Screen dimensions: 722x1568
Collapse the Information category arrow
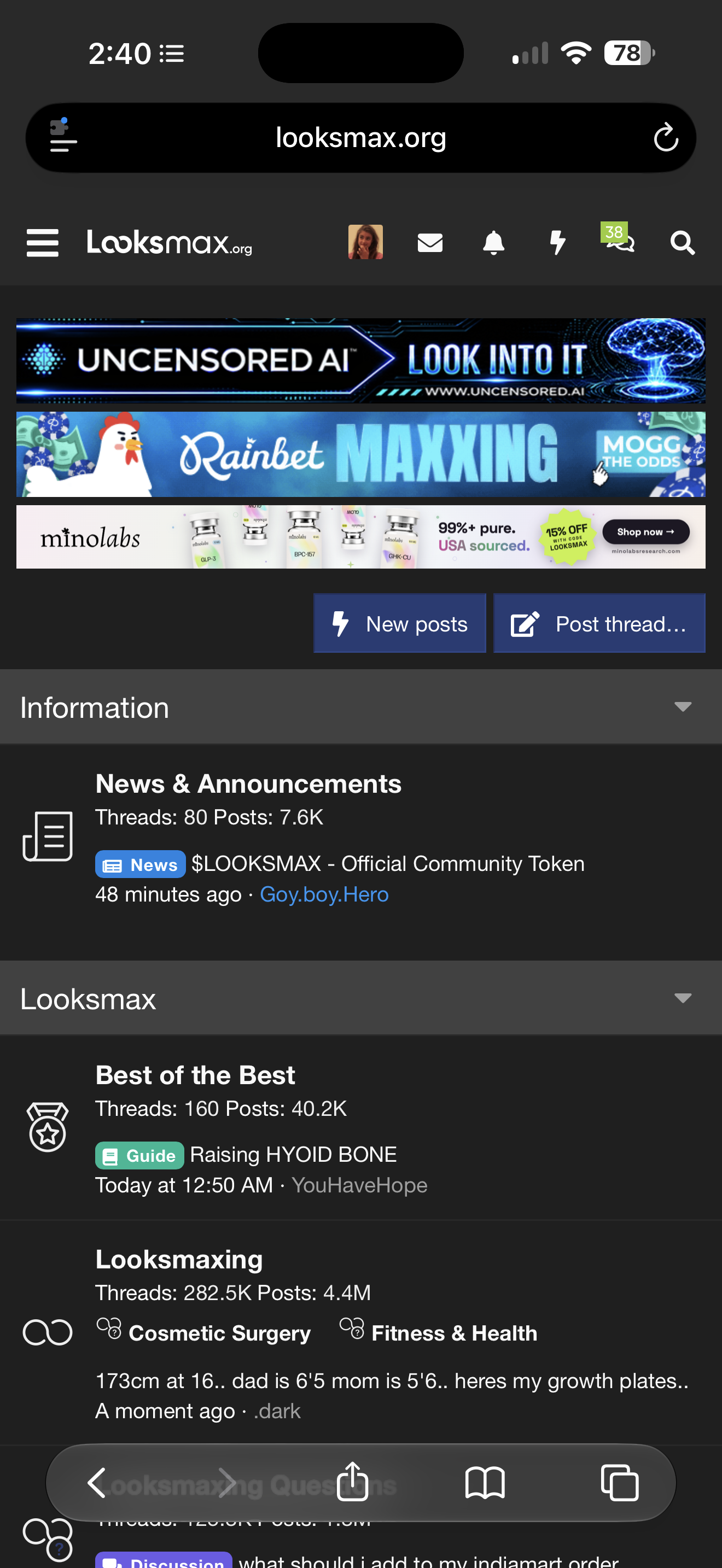(683, 707)
